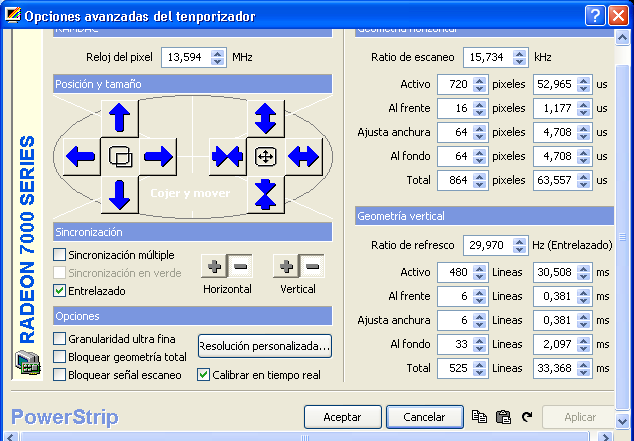Click center overlapping squares position icon
Viewport: 634px width, 441px height.
(120, 156)
